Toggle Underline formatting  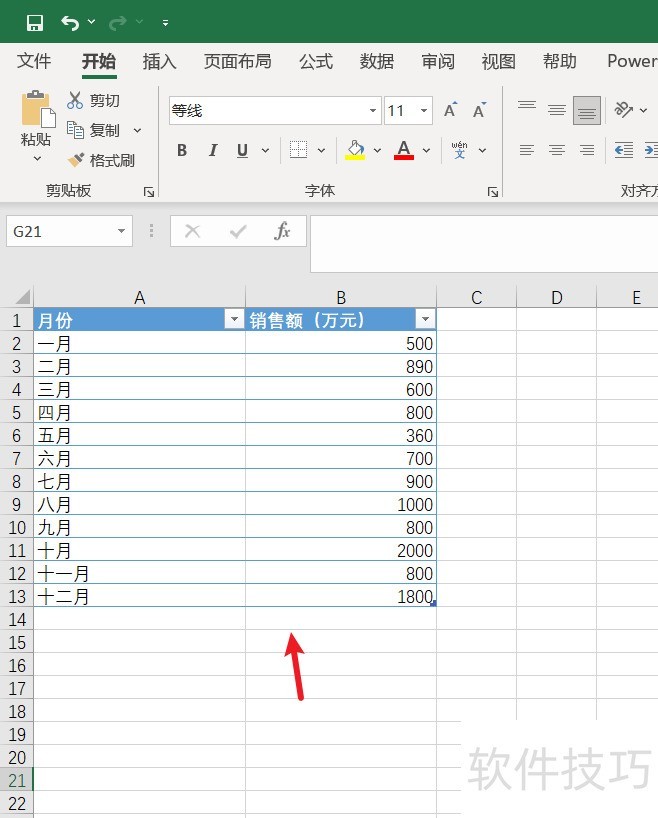[x=242, y=151]
